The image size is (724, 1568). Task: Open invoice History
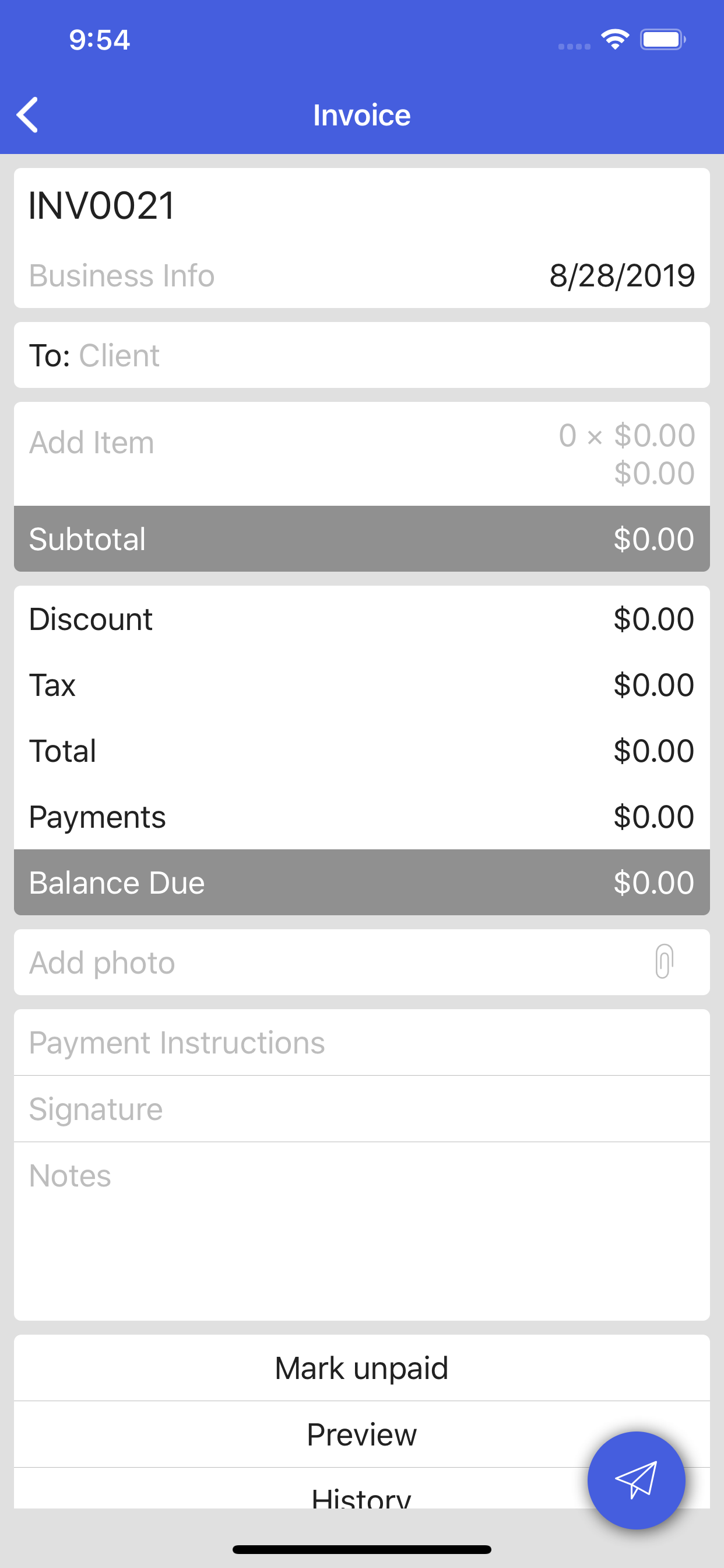click(361, 1494)
